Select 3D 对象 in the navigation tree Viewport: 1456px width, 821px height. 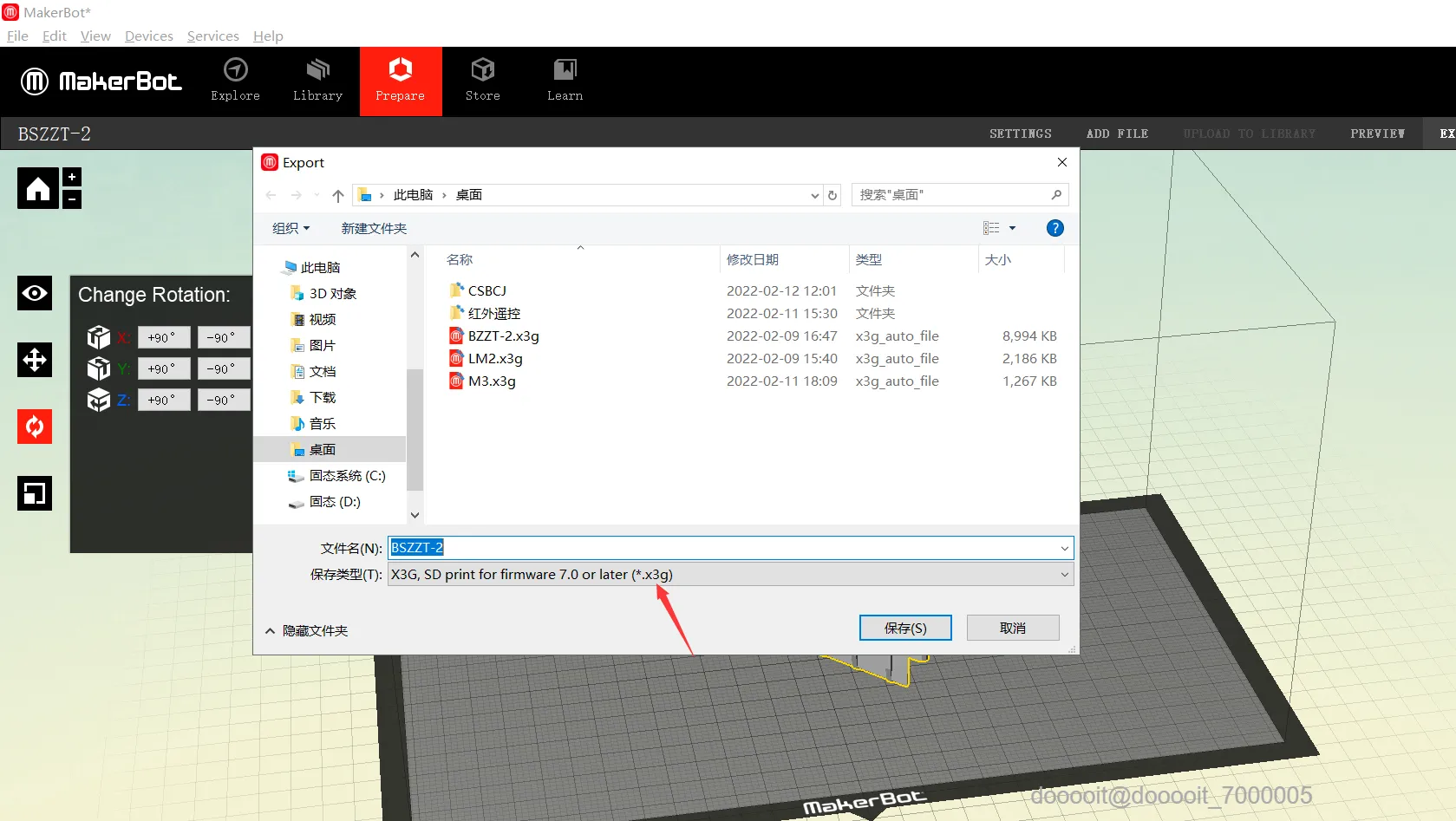tap(332, 293)
